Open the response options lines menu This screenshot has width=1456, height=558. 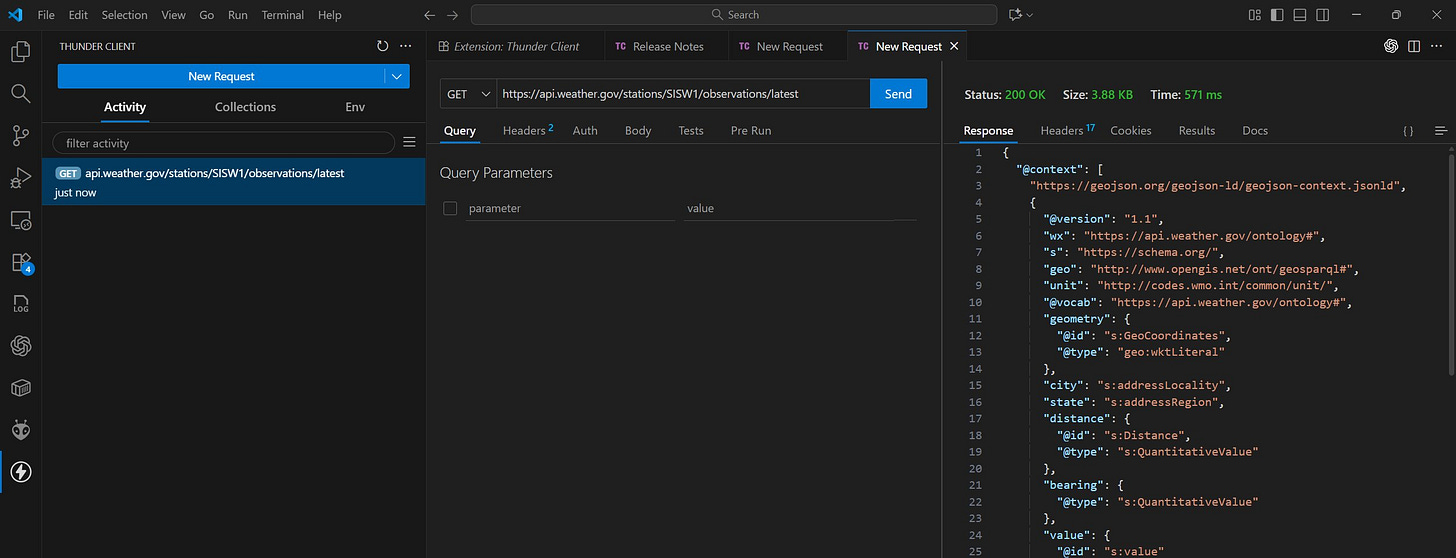point(1441,131)
